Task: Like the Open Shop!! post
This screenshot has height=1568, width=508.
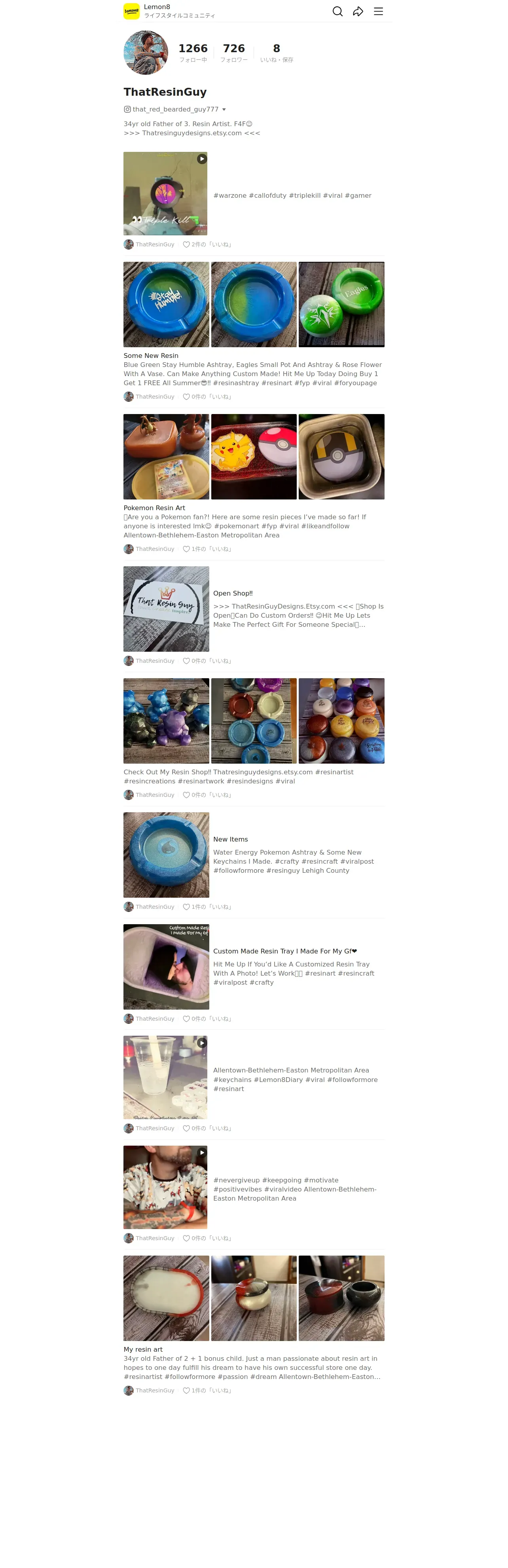Action: coord(186,661)
